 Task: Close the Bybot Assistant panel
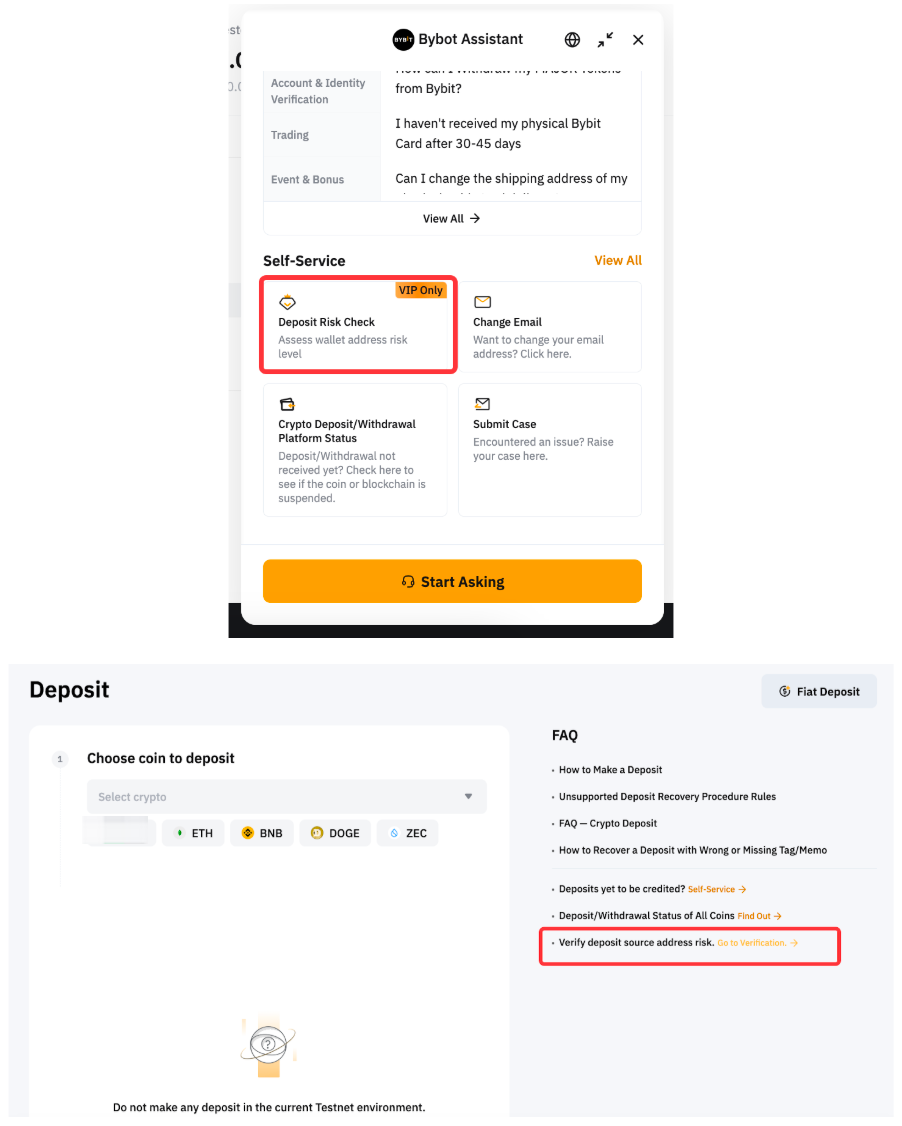(x=638, y=40)
